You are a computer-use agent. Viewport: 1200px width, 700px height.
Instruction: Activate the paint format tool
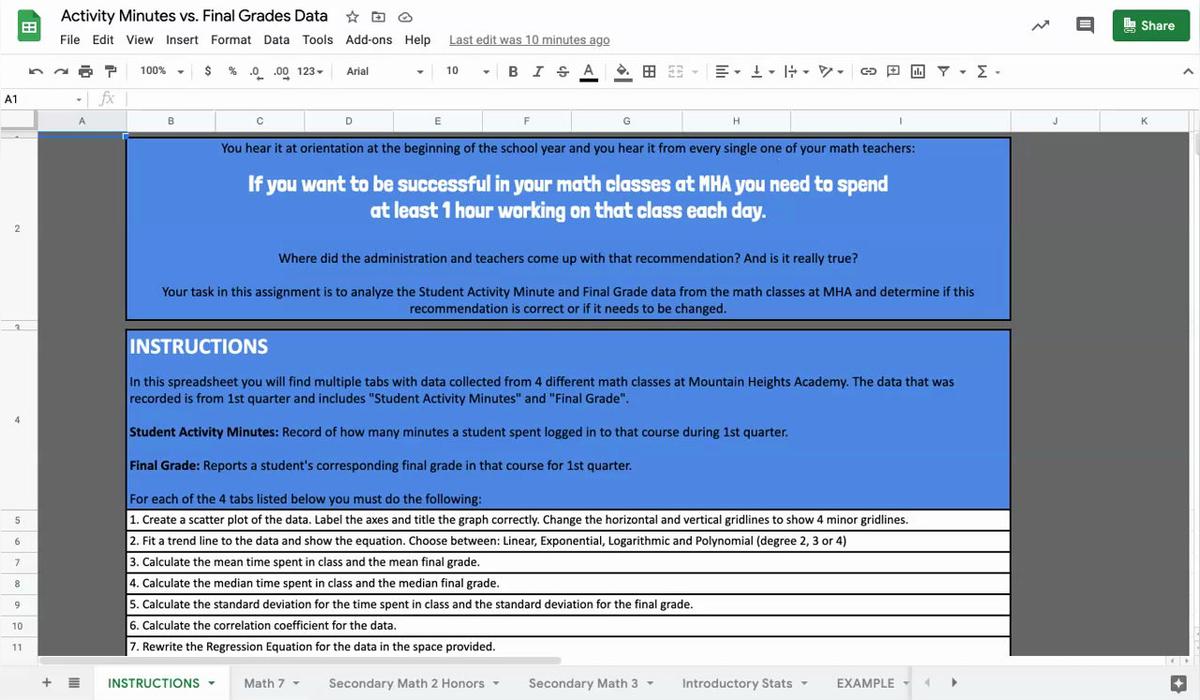tap(110, 71)
